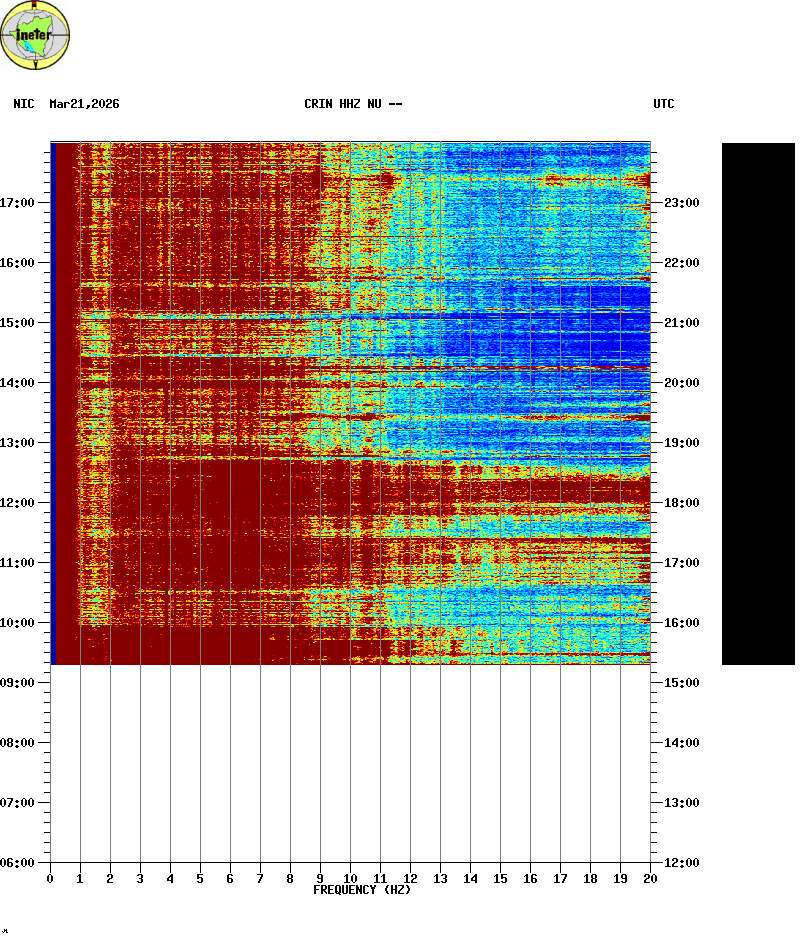The height and width of the screenshot is (942, 802).
Task: Select the NIC label in the header
Action: (23, 104)
